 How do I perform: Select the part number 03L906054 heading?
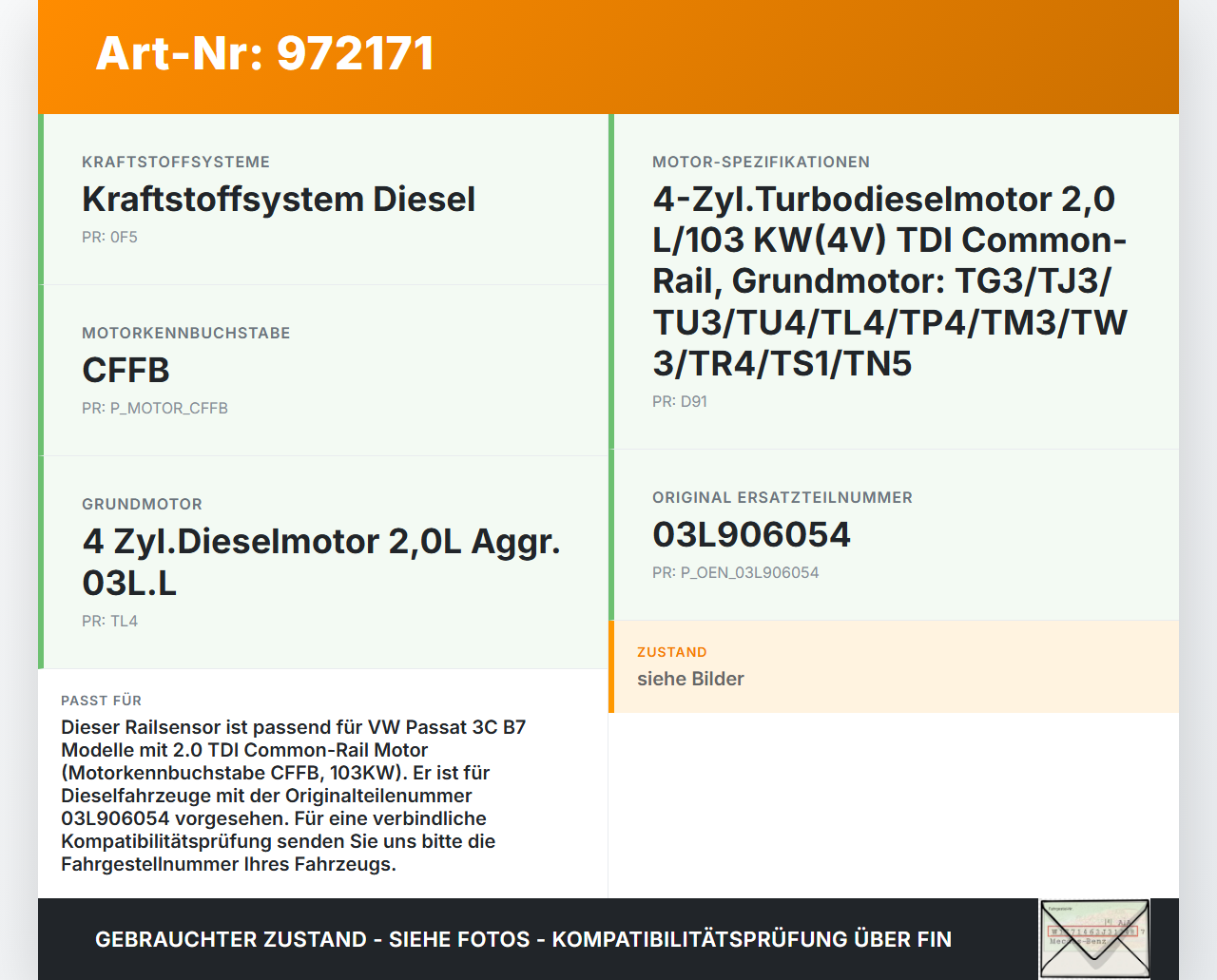[751, 535]
